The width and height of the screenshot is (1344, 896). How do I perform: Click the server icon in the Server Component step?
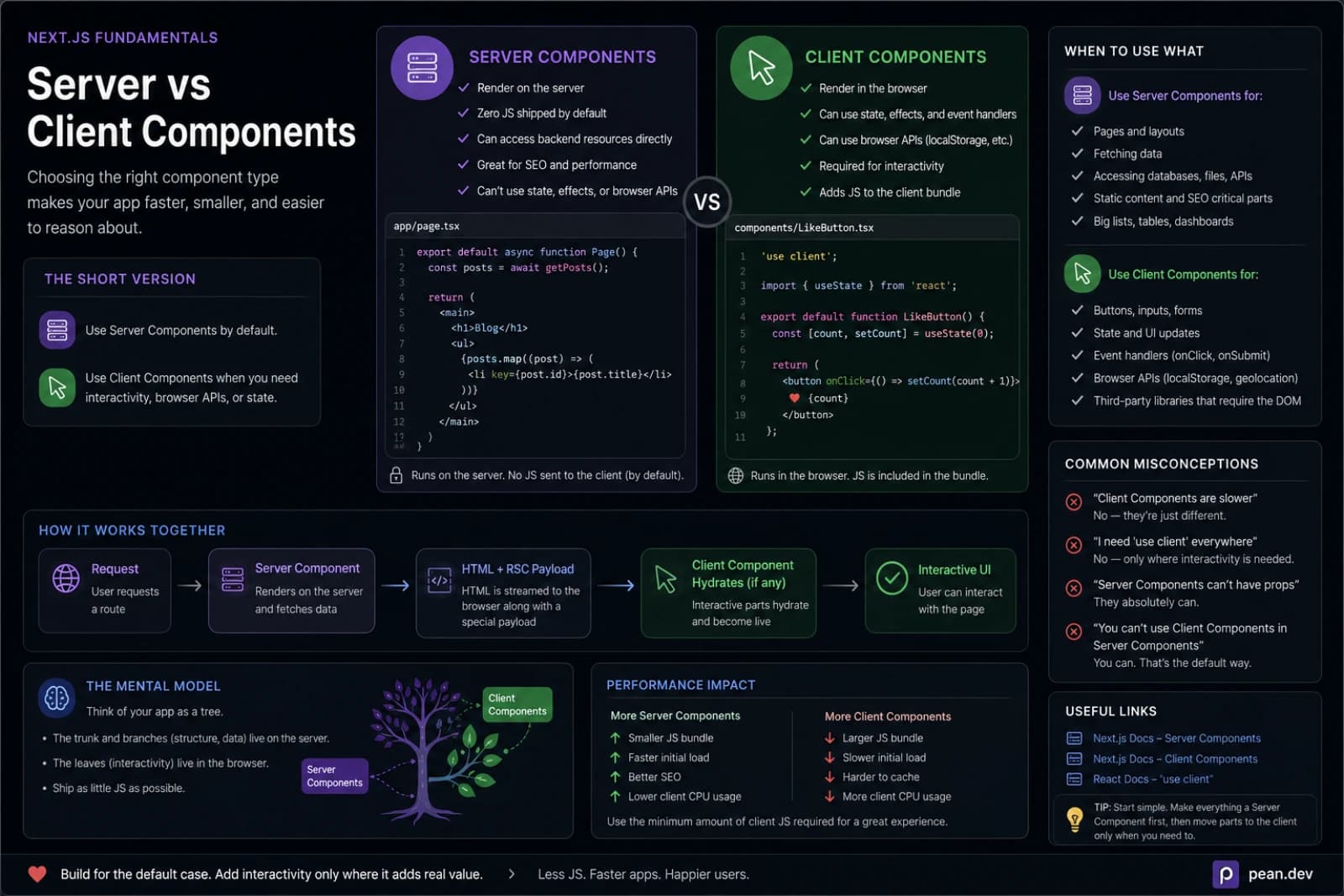pos(233,579)
